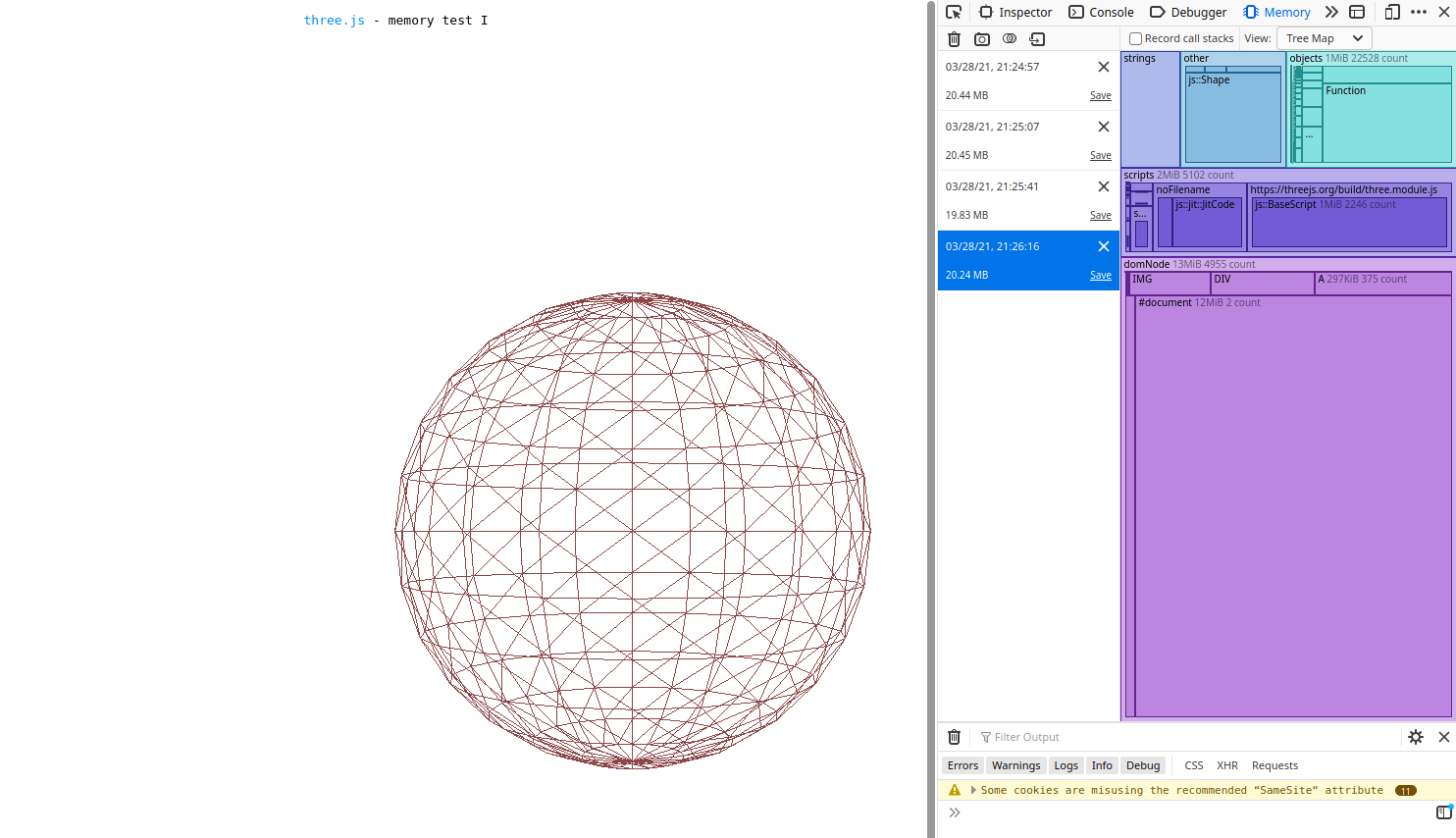Toggle the Logs filter

click(1066, 765)
